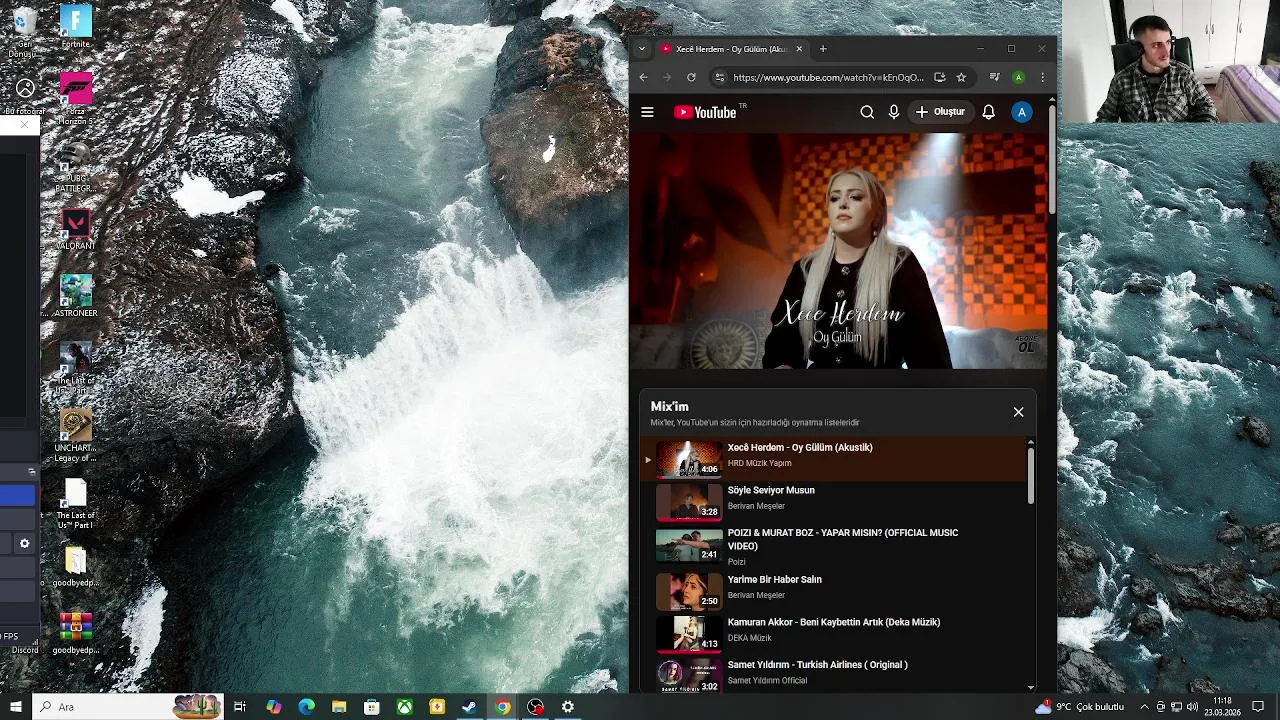Open Xbox app from taskbar
1280x720 pixels.
404,707
